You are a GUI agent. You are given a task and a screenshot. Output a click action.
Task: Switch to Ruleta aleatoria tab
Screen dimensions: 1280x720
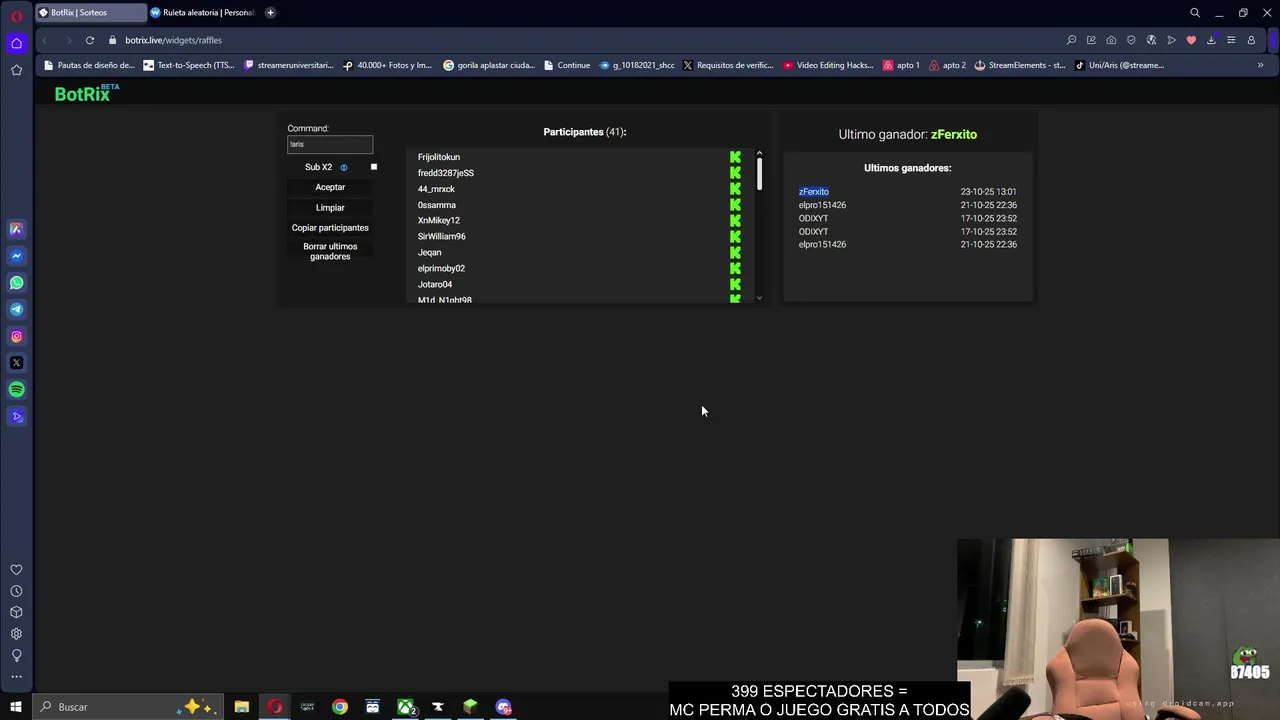tap(203, 13)
